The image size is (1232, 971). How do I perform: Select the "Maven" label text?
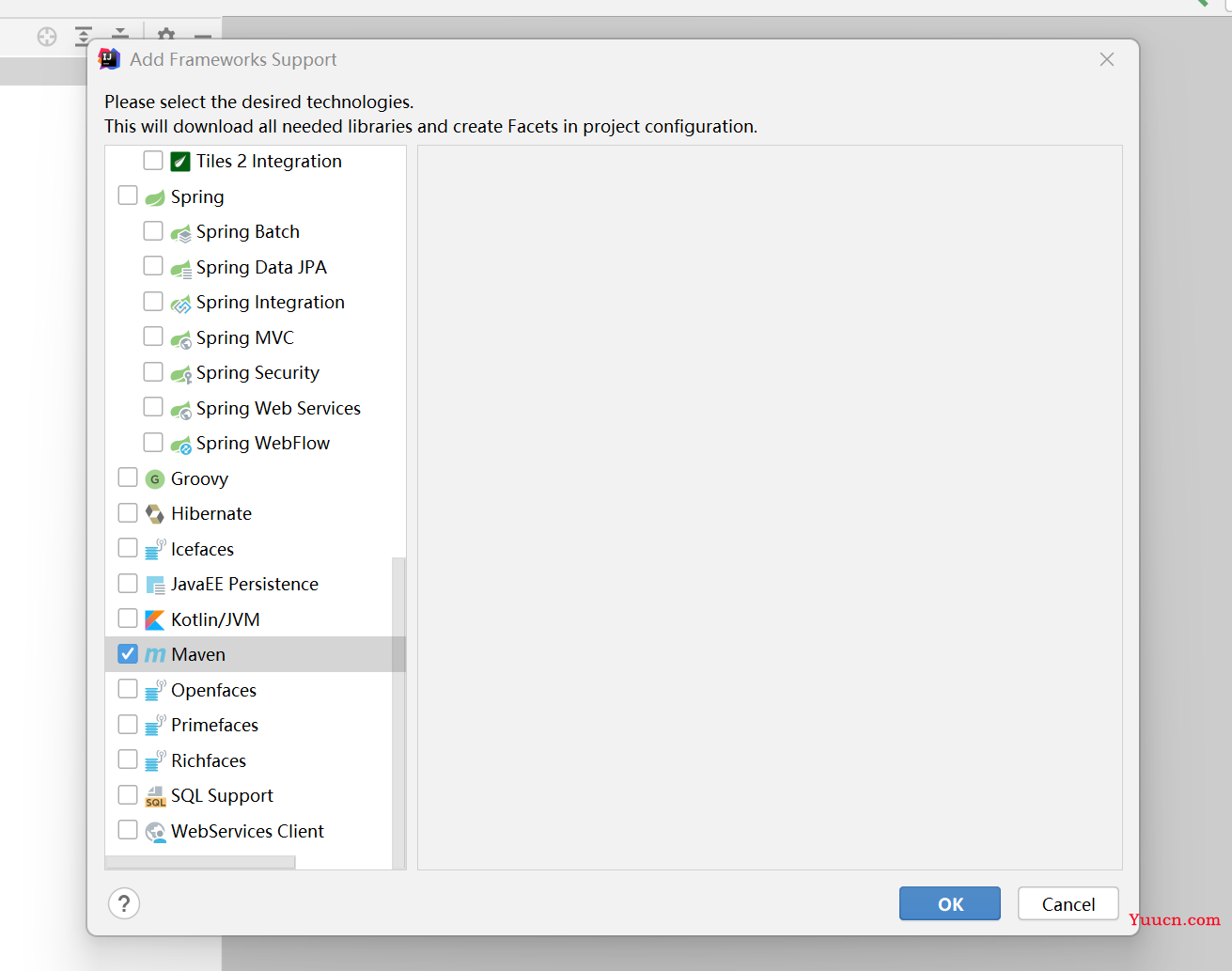click(198, 655)
